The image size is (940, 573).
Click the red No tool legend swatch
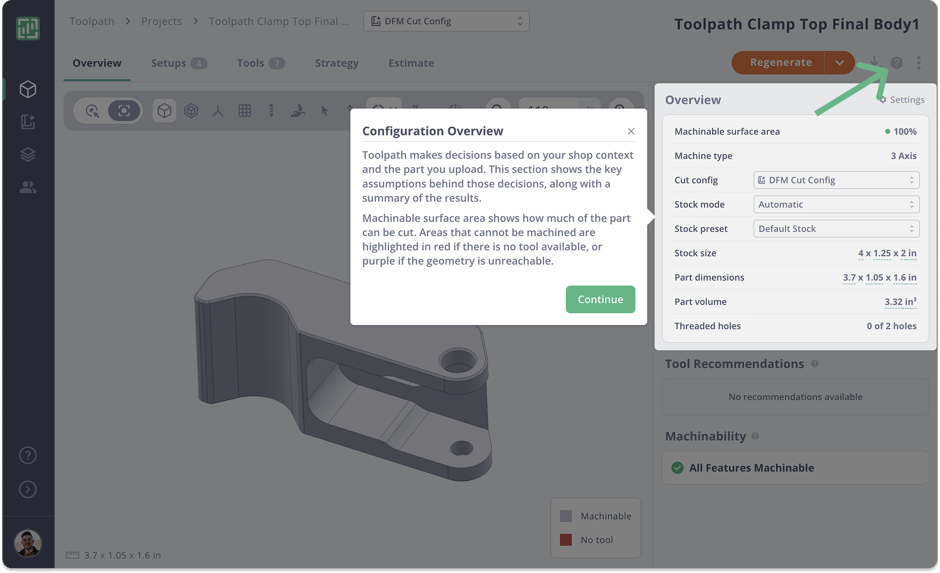pos(566,540)
